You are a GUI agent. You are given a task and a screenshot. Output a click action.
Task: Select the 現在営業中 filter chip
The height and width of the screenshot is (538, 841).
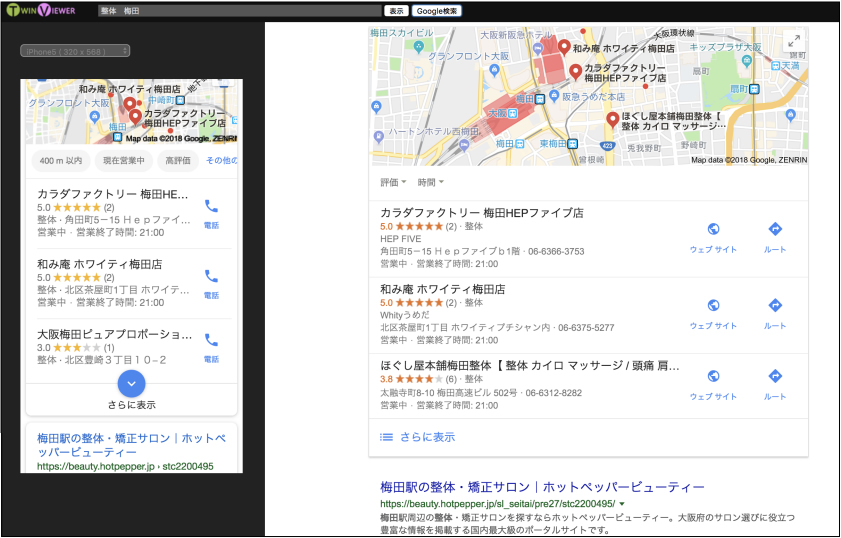[124, 160]
